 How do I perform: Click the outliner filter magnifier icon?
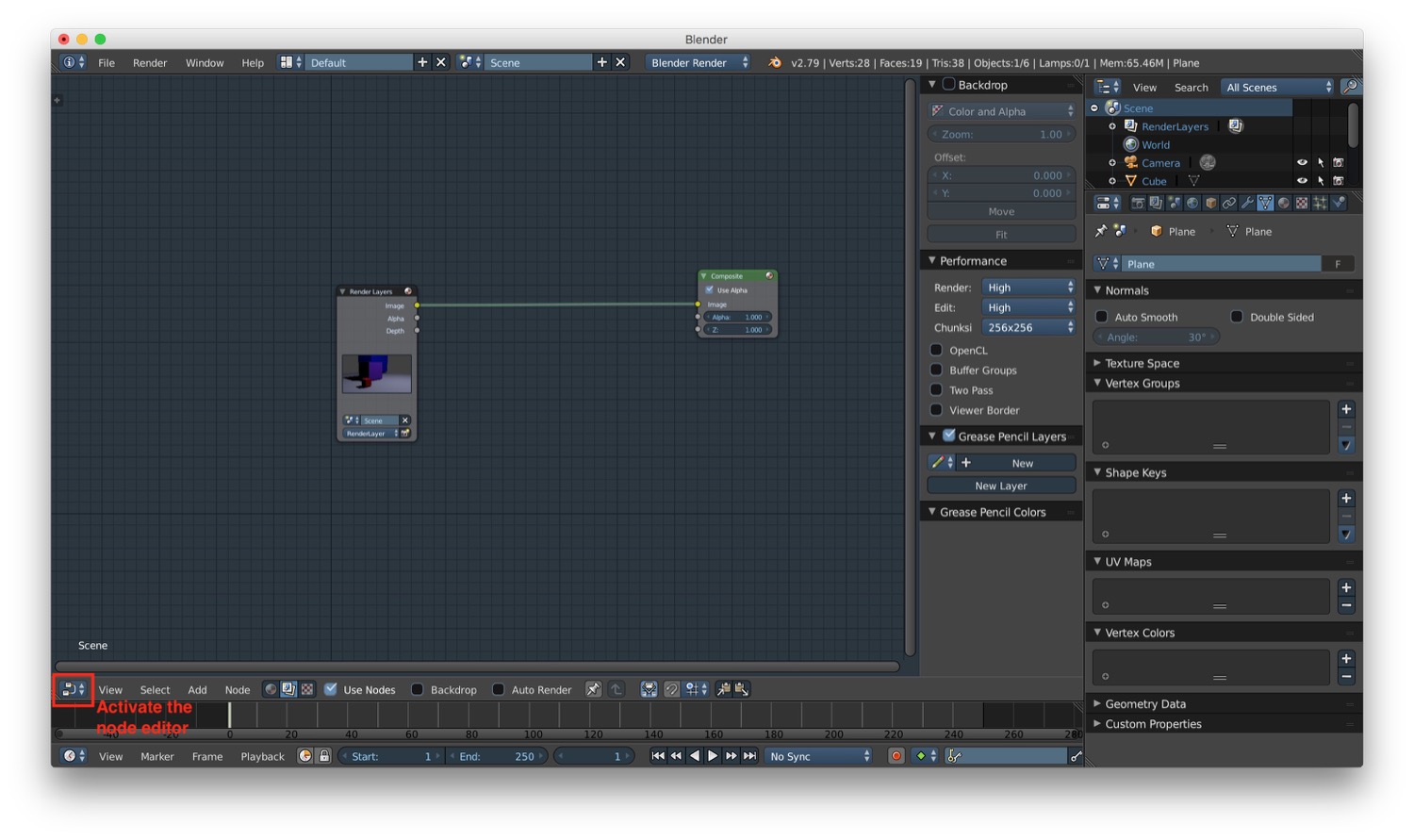(1350, 87)
